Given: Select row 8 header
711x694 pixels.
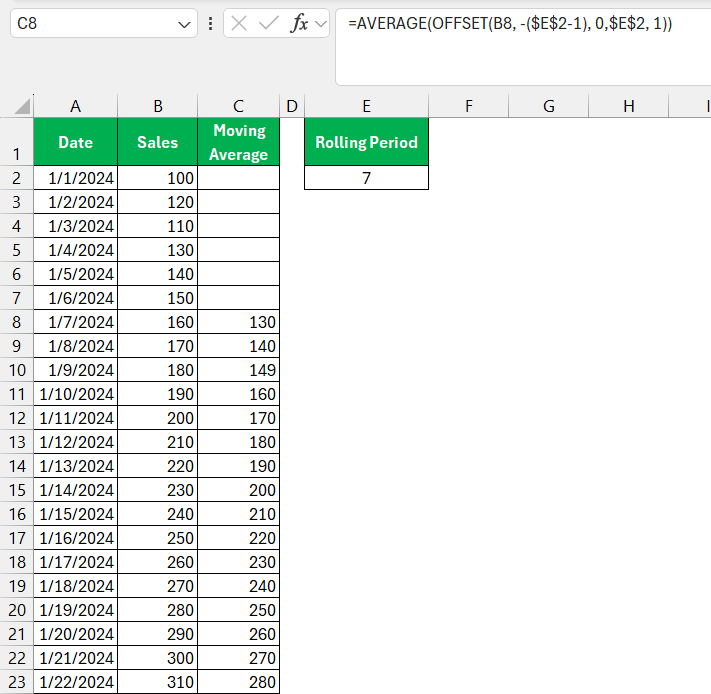Looking at the screenshot, I should (16, 322).
